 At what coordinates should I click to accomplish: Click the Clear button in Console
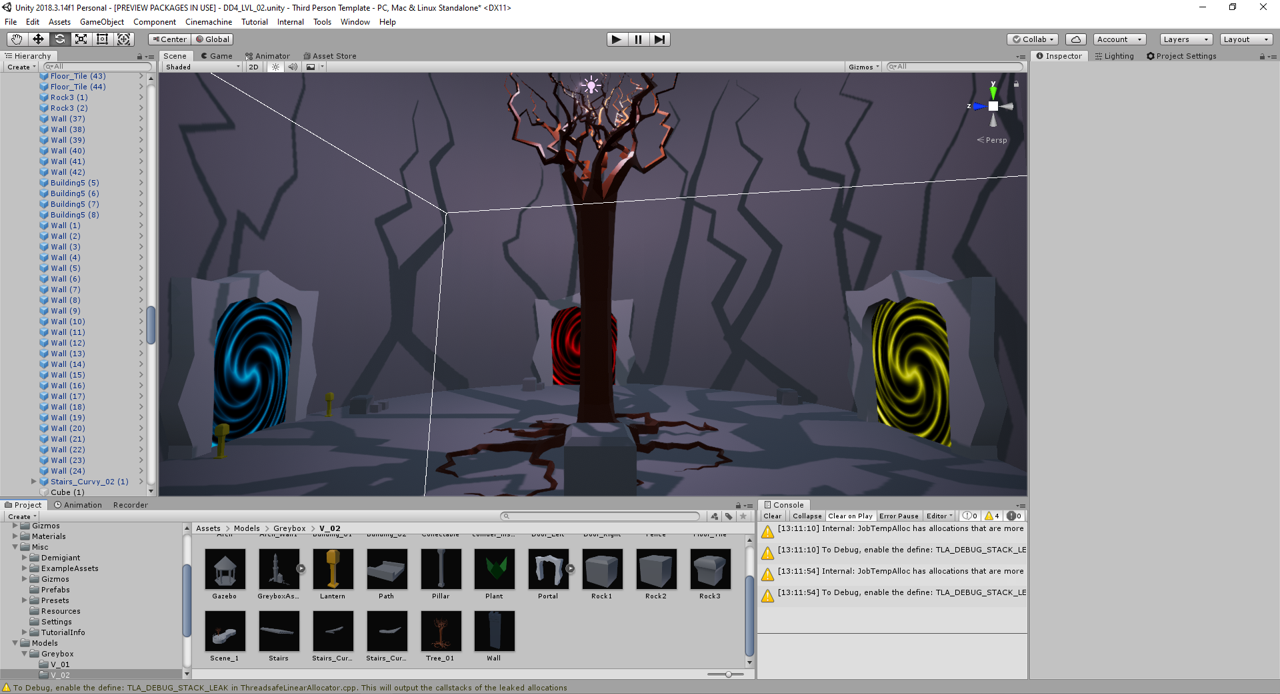tap(772, 516)
